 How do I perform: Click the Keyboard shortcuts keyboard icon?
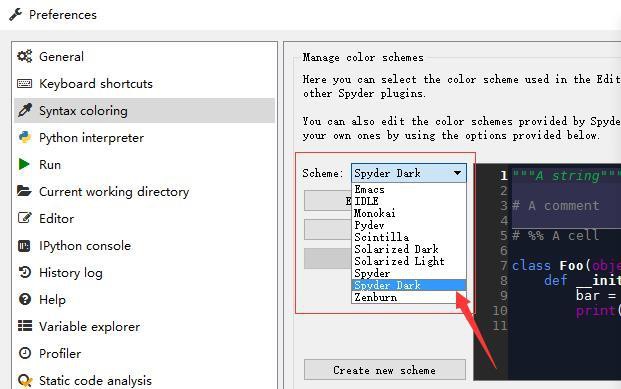pos(25,84)
